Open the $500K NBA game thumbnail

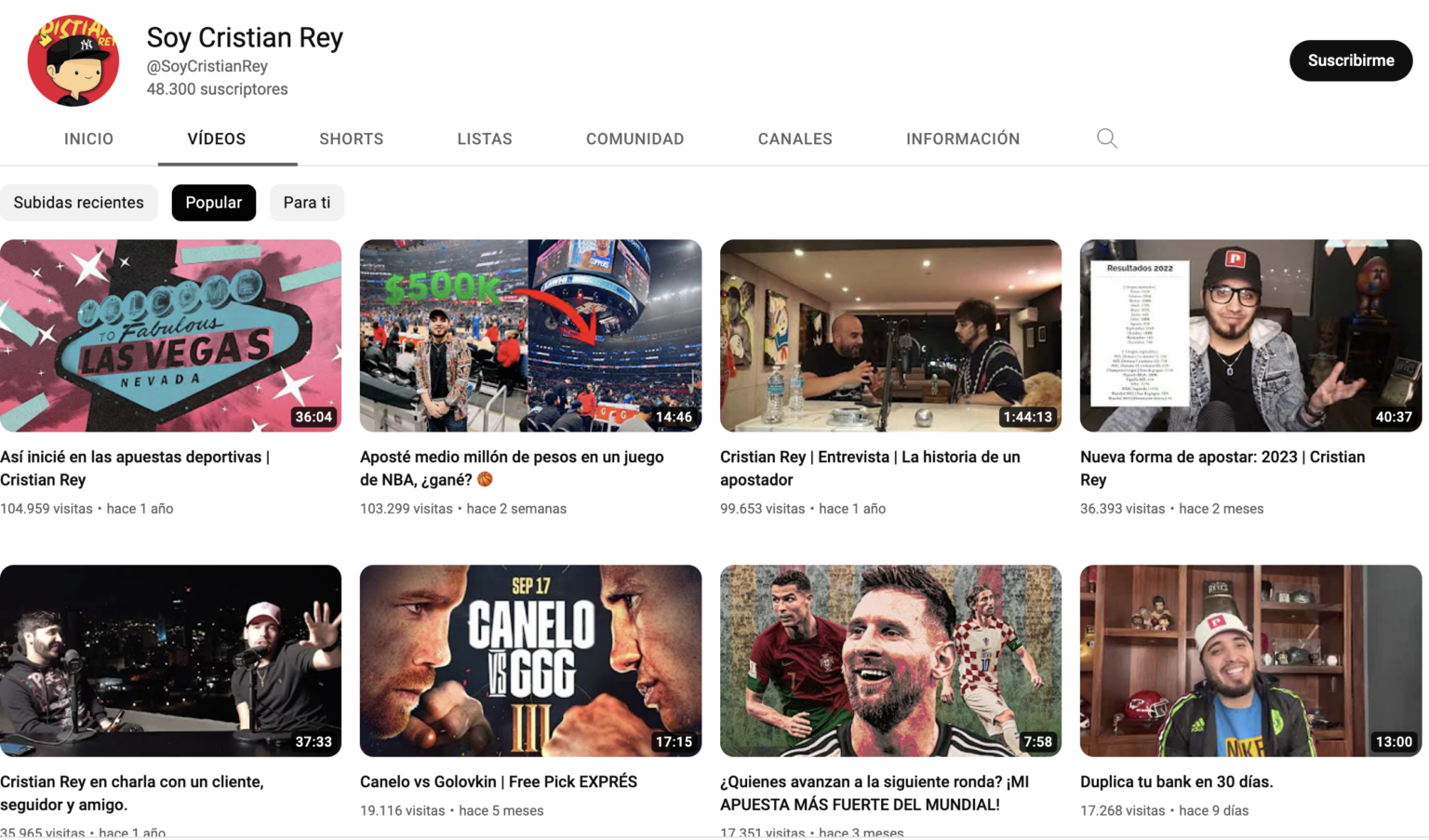click(x=530, y=335)
